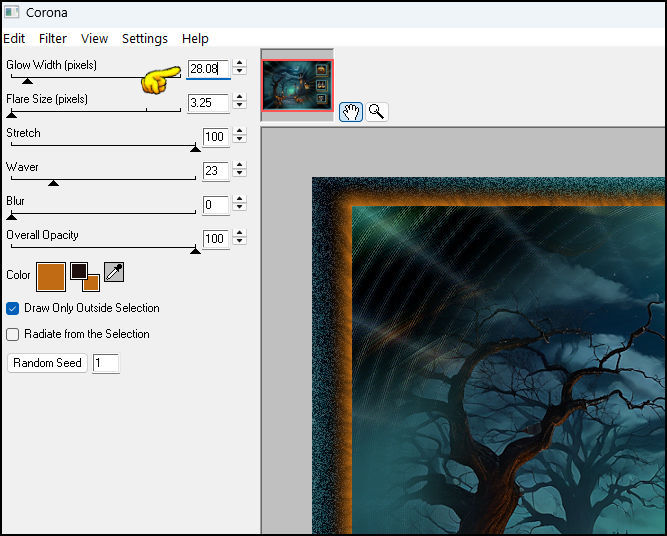Open the Filter menu
Image resolution: width=667 pixels, height=536 pixels.
point(53,38)
